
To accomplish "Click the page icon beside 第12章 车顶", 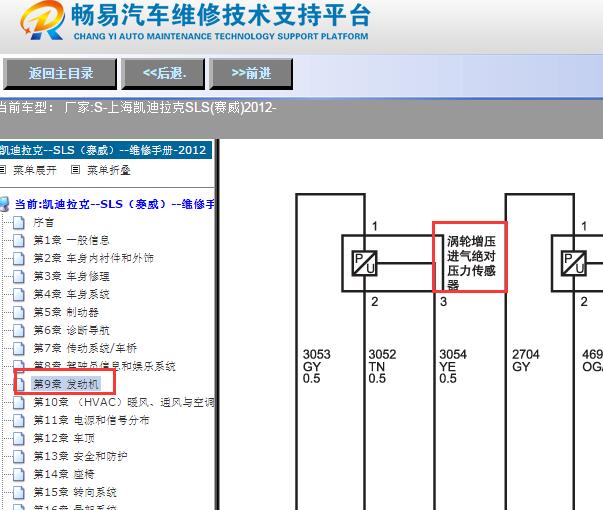I will pos(18,438).
